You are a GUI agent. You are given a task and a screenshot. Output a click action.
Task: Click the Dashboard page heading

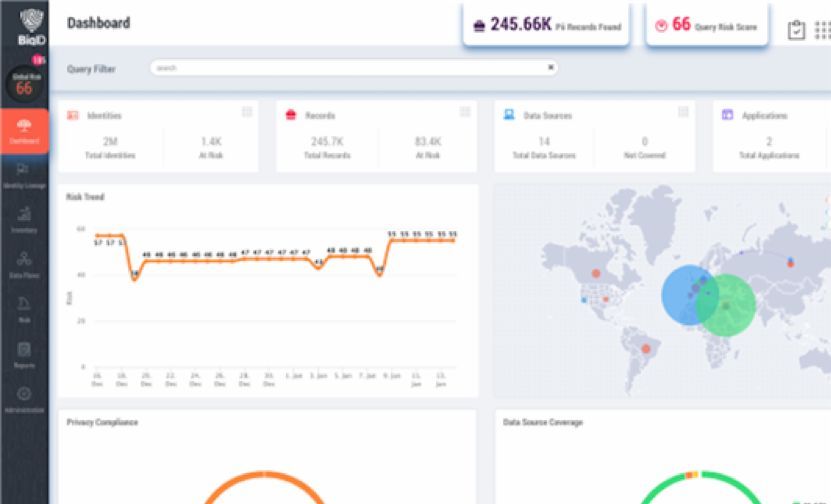99,23
